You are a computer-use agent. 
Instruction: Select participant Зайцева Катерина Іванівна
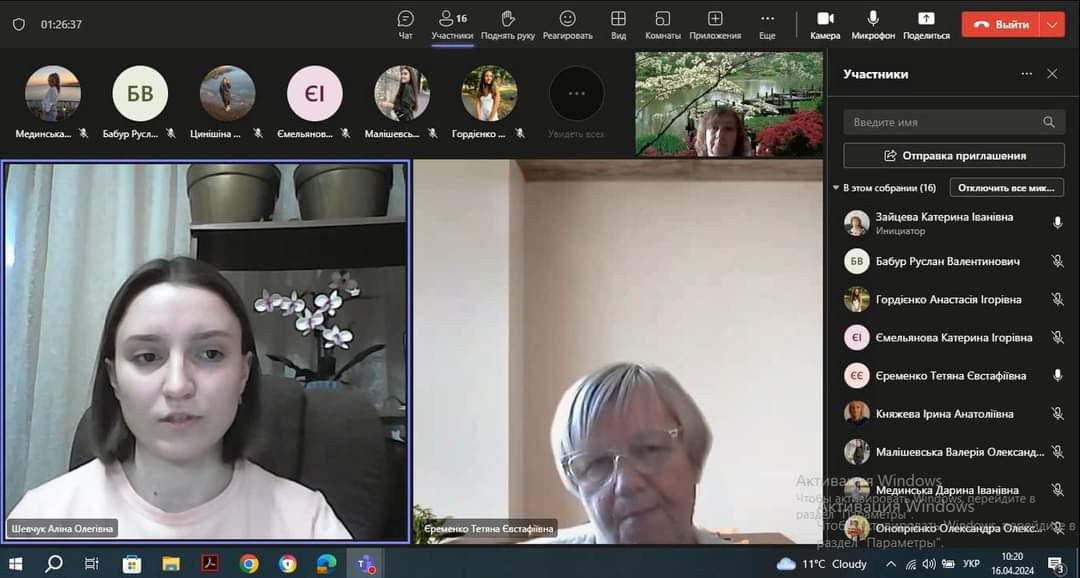coord(954,223)
